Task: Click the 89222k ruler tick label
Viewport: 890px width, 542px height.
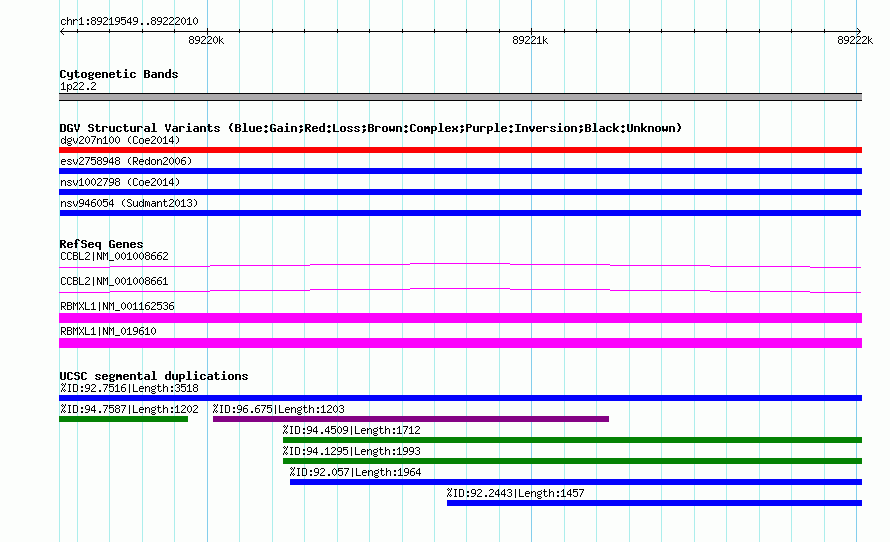Action: 855,40
